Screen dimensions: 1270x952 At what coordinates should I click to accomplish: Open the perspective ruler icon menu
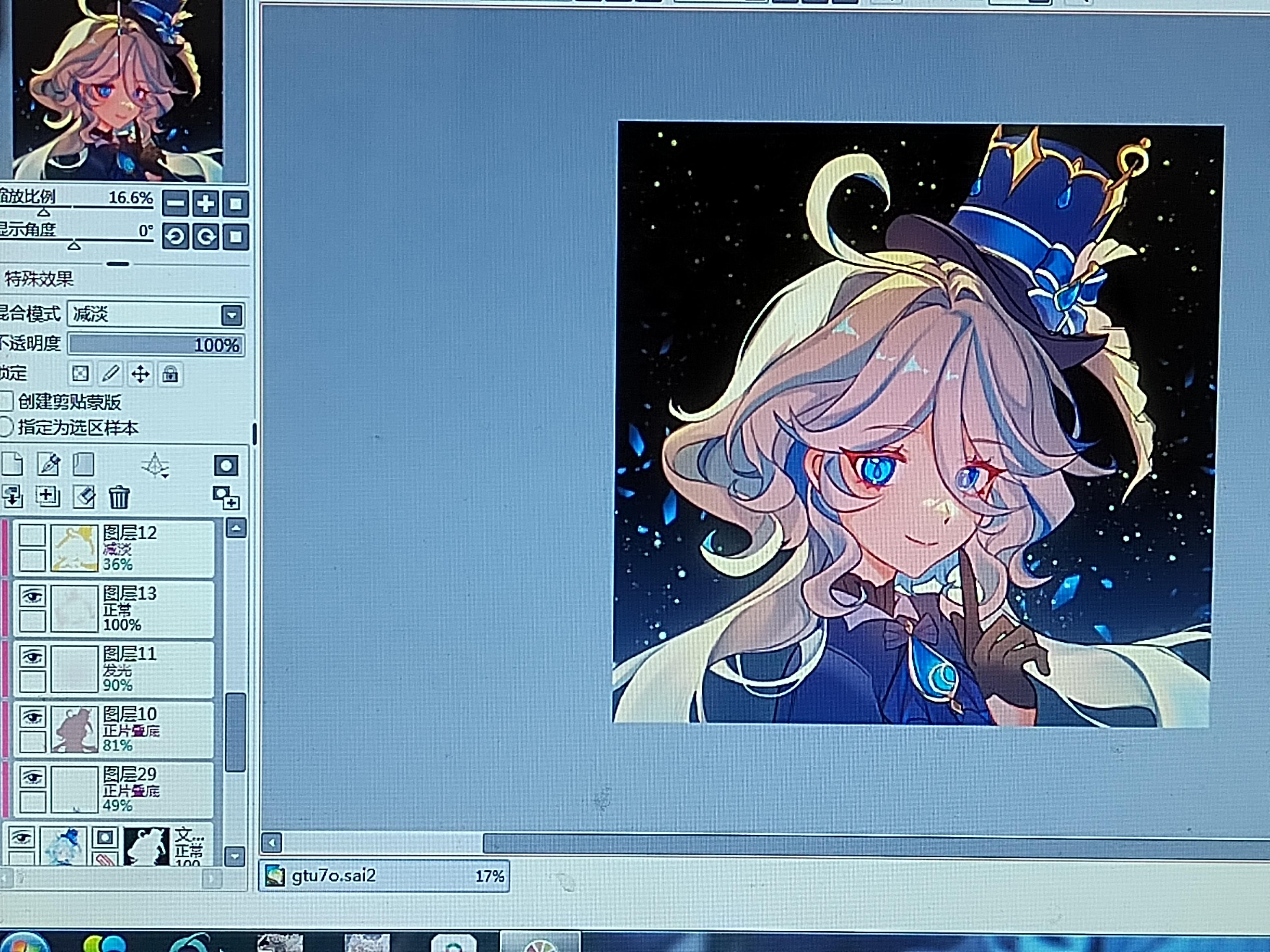click(155, 465)
